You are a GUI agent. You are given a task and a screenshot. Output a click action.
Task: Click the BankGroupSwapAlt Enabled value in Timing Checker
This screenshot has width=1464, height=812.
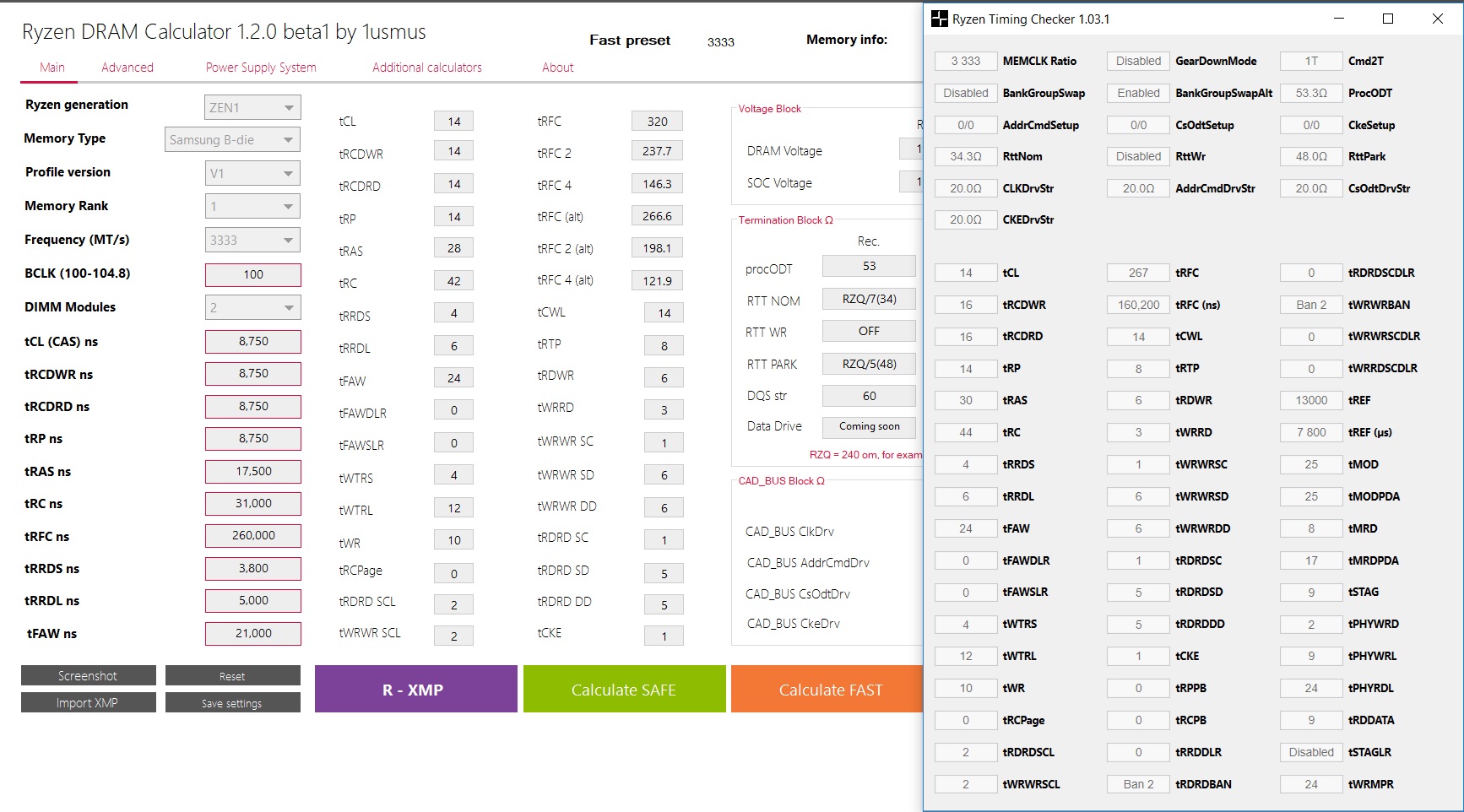[x=1138, y=93]
